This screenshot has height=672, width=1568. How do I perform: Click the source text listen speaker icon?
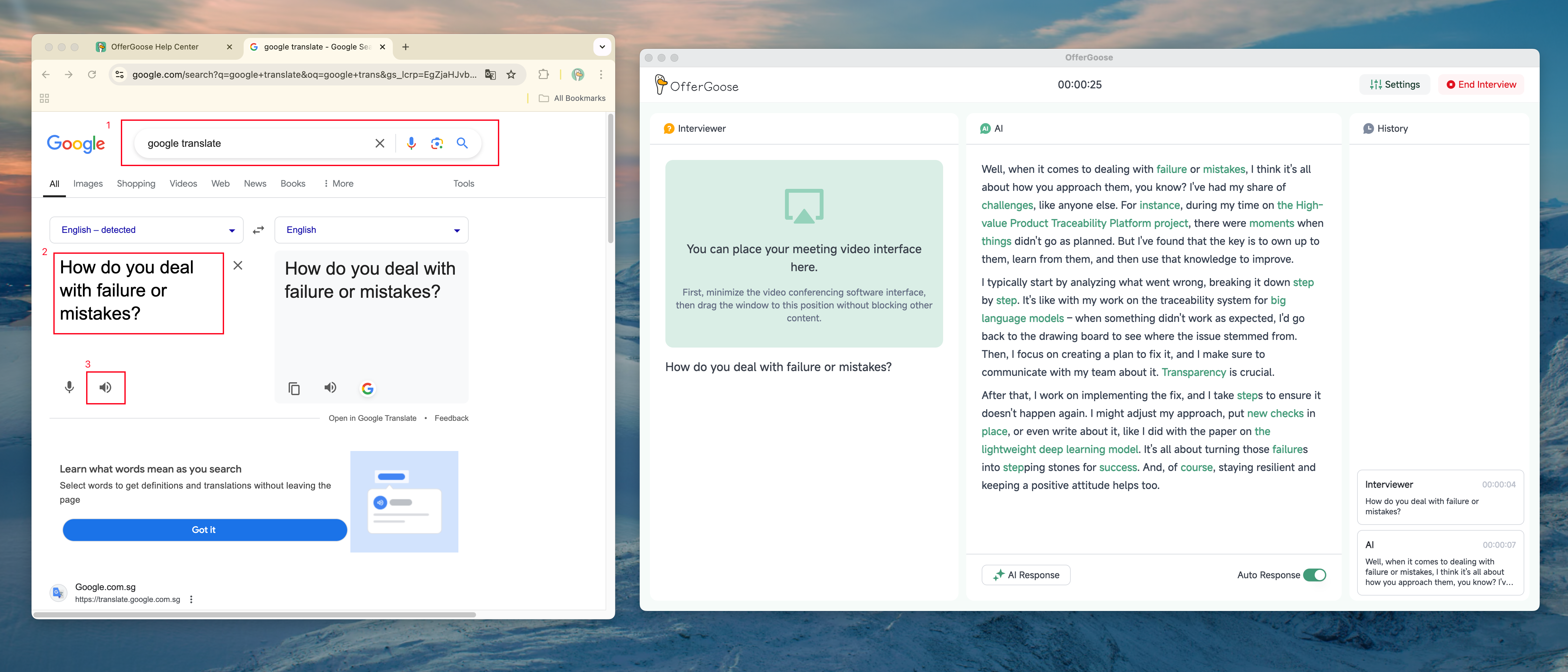(105, 387)
